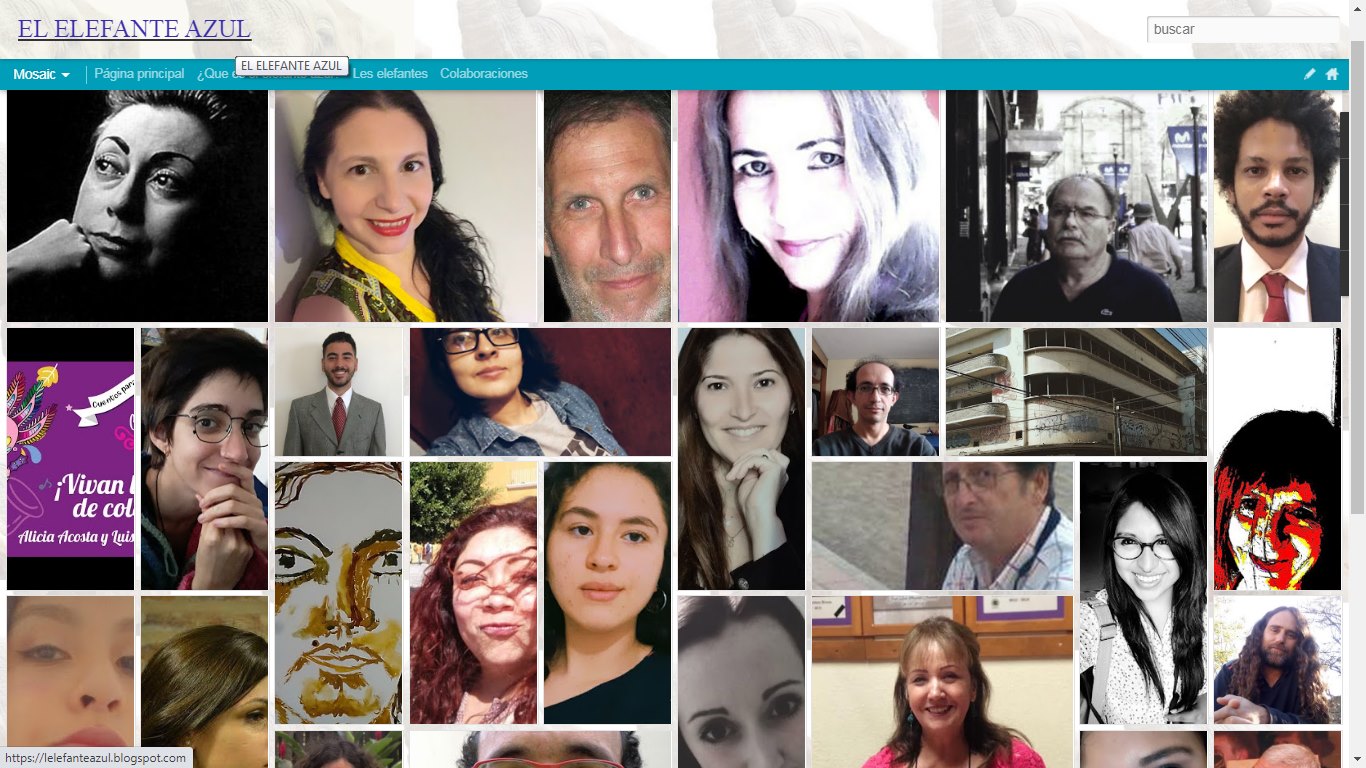
Task: Focus the buscar search field
Action: point(1243,30)
